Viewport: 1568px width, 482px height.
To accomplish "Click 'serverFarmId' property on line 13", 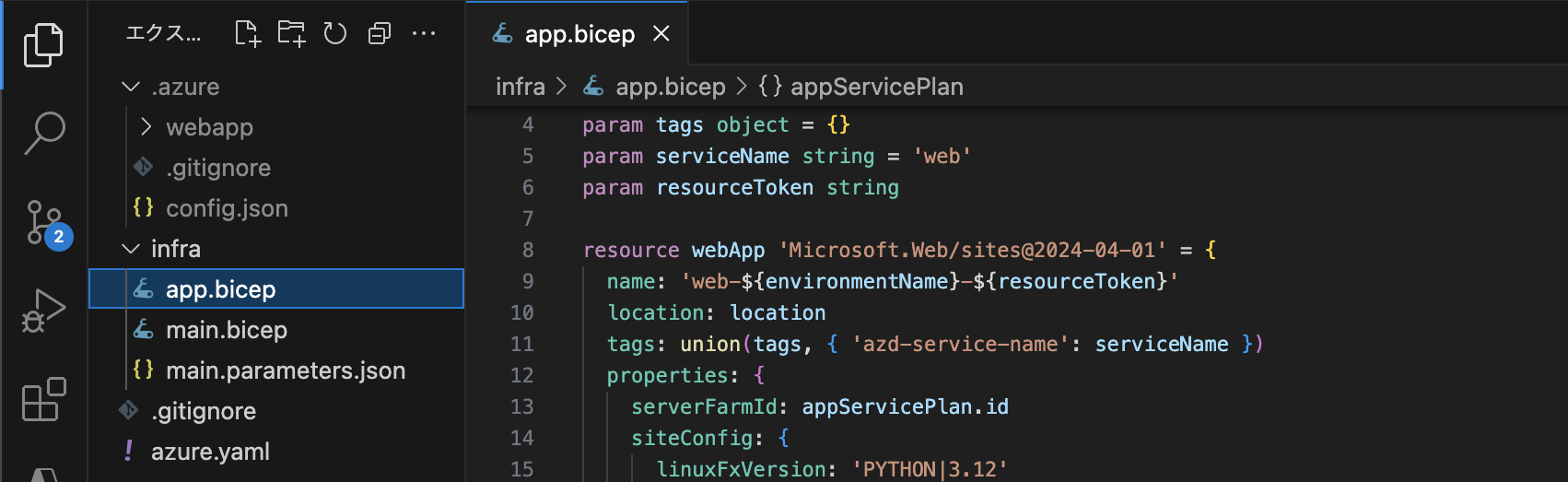I will (704, 406).
